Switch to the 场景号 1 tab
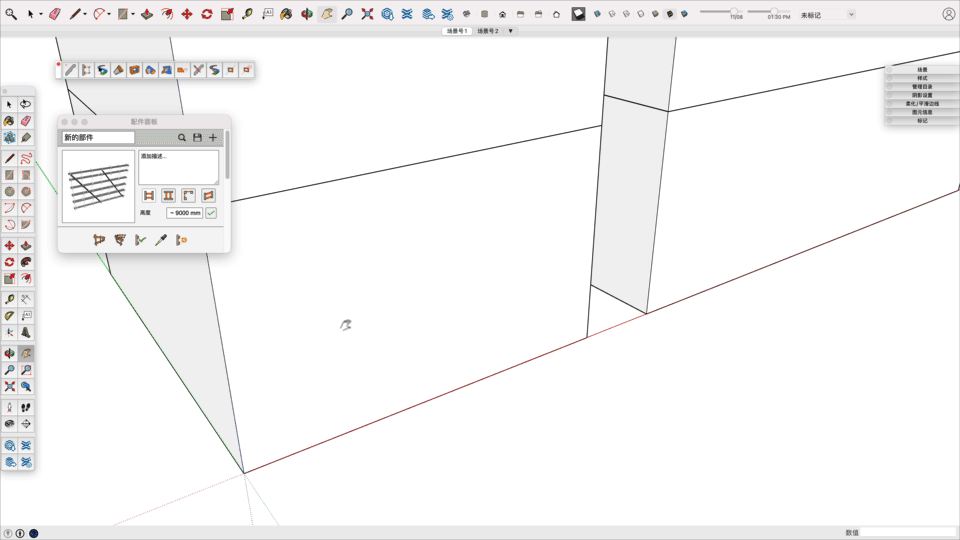This screenshot has height=540, width=960. (457, 31)
